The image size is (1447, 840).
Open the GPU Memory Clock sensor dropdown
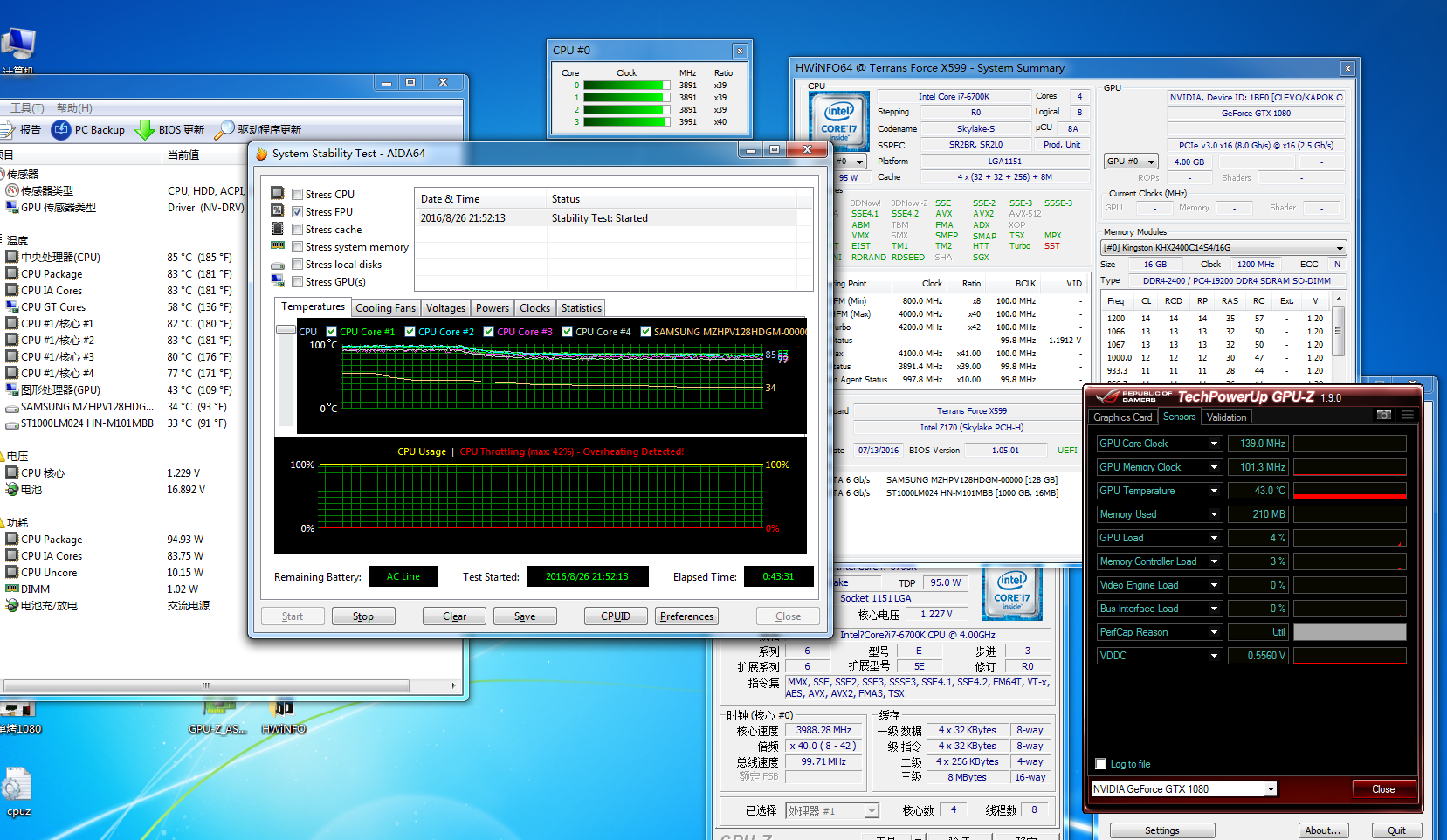click(1214, 467)
